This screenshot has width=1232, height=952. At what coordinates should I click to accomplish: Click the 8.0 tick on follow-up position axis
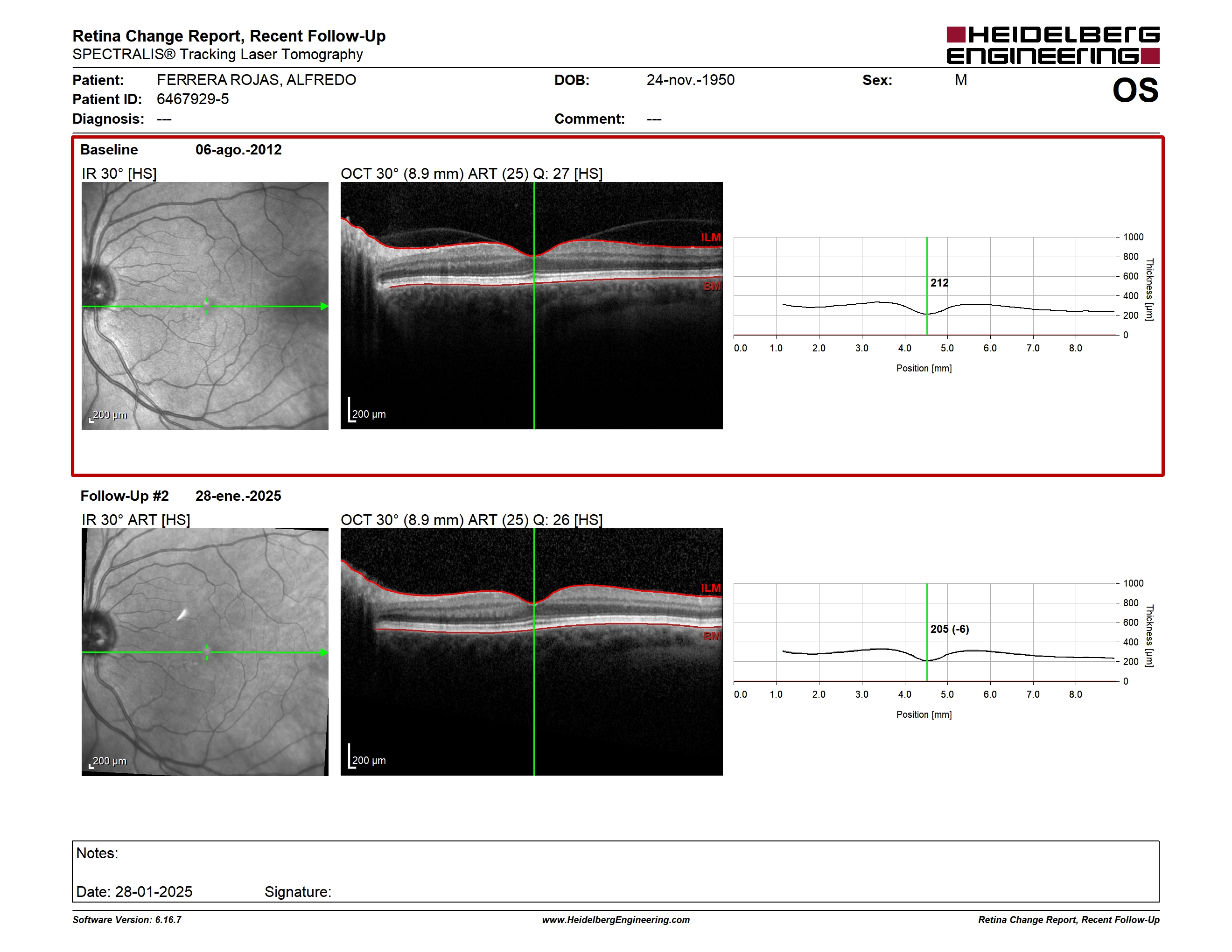pos(1075,694)
